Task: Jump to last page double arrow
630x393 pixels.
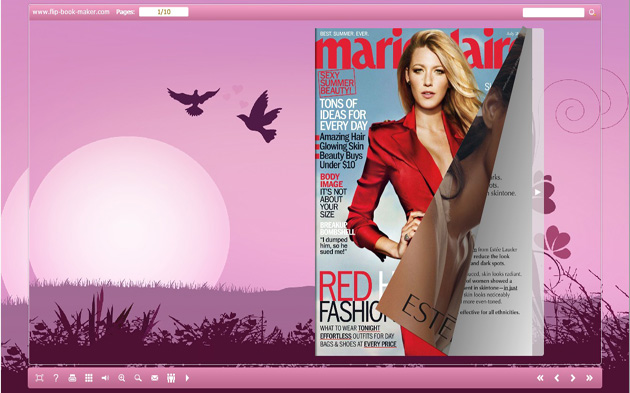Action: (x=589, y=378)
